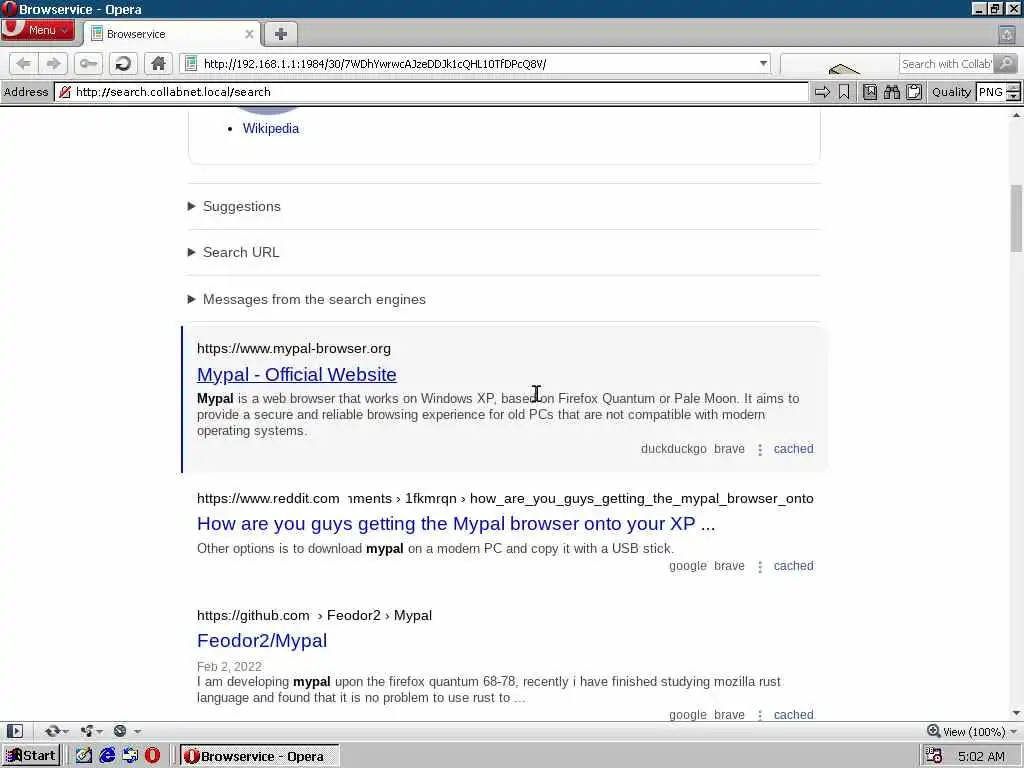1024x768 pixels.
Task: Reload the page
Action: [123, 63]
